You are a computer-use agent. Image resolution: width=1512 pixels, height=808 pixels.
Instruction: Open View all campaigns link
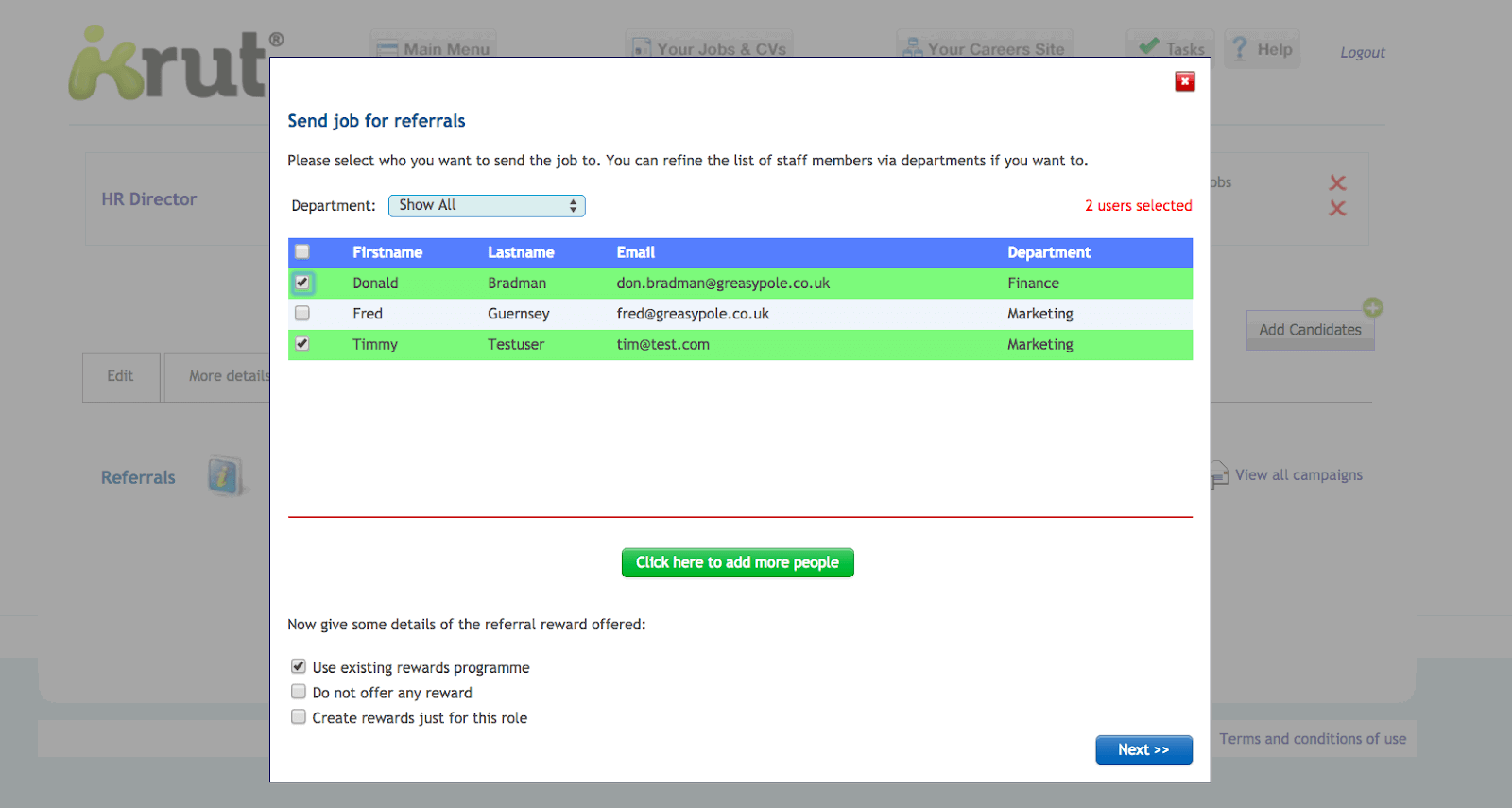pyautogui.click(x=1298, y=474)
